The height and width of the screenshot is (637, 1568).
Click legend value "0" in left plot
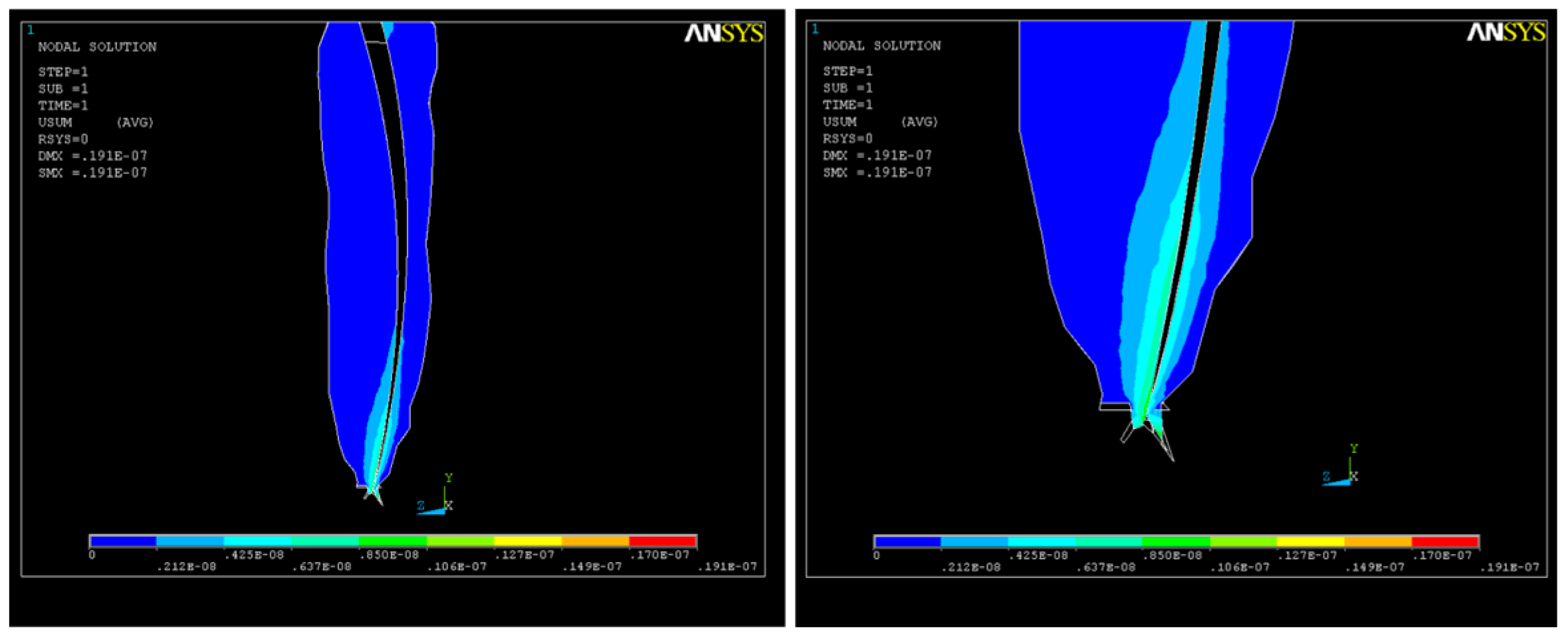(92, 555)
